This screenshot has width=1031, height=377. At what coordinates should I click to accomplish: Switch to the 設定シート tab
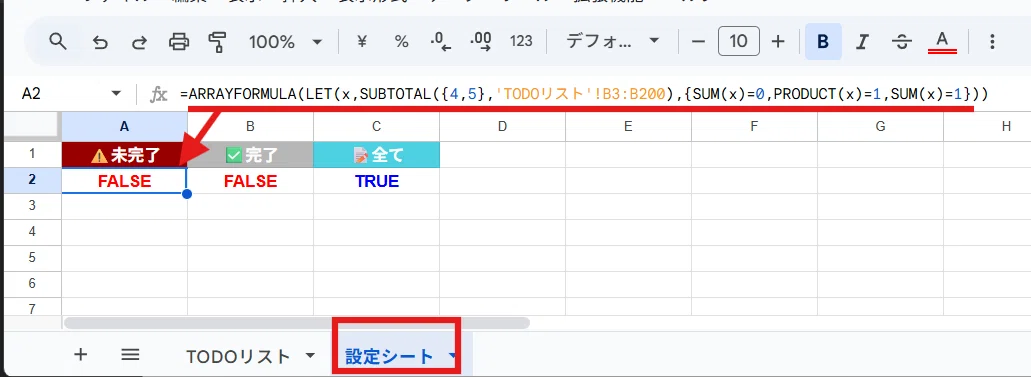(x=389, y=357)
